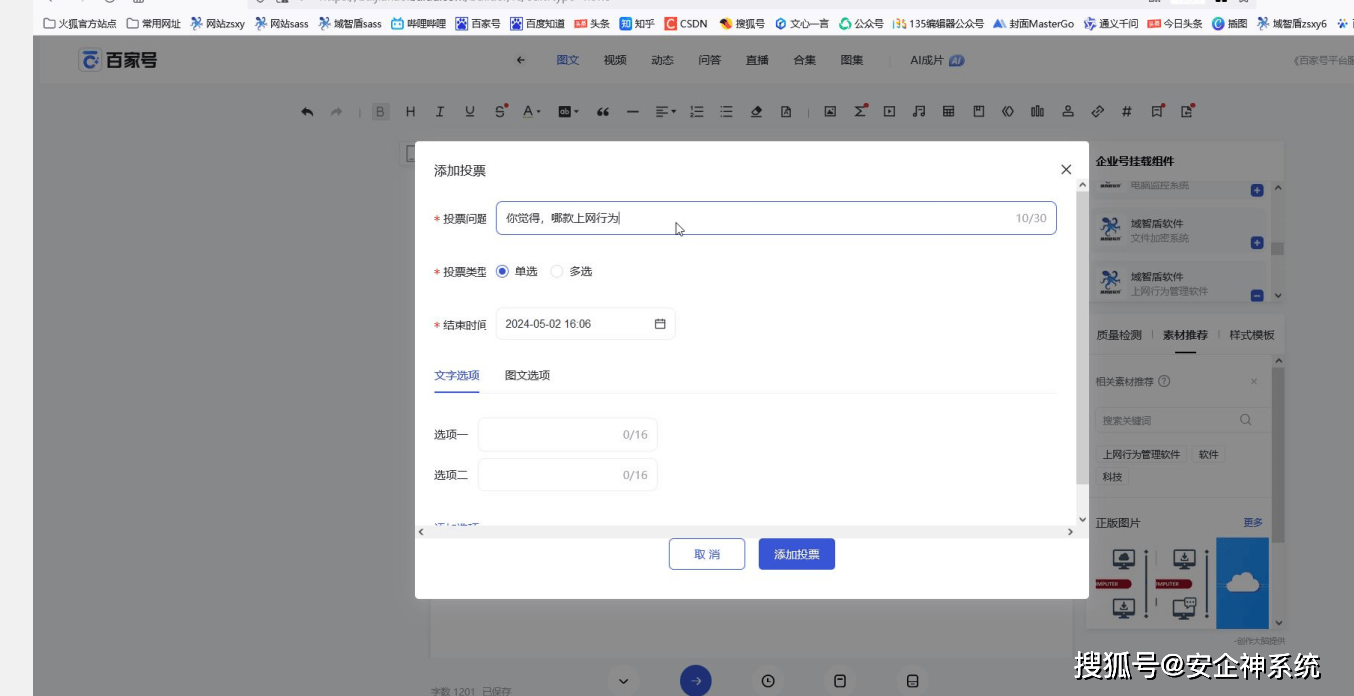
Task: Open 合集 content type tab
Action: (x=804, y=60)
